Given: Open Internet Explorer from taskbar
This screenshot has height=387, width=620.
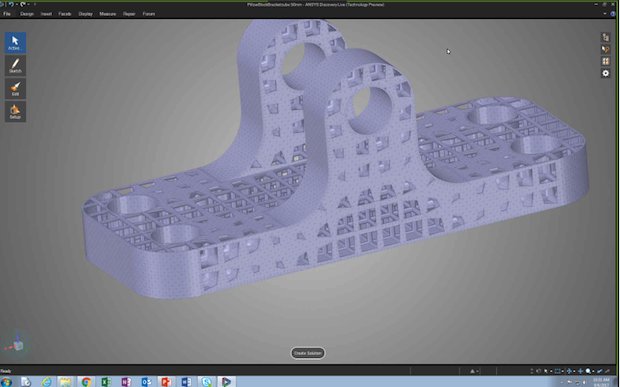Looking at the screenshot, I should tap(47, 381).
